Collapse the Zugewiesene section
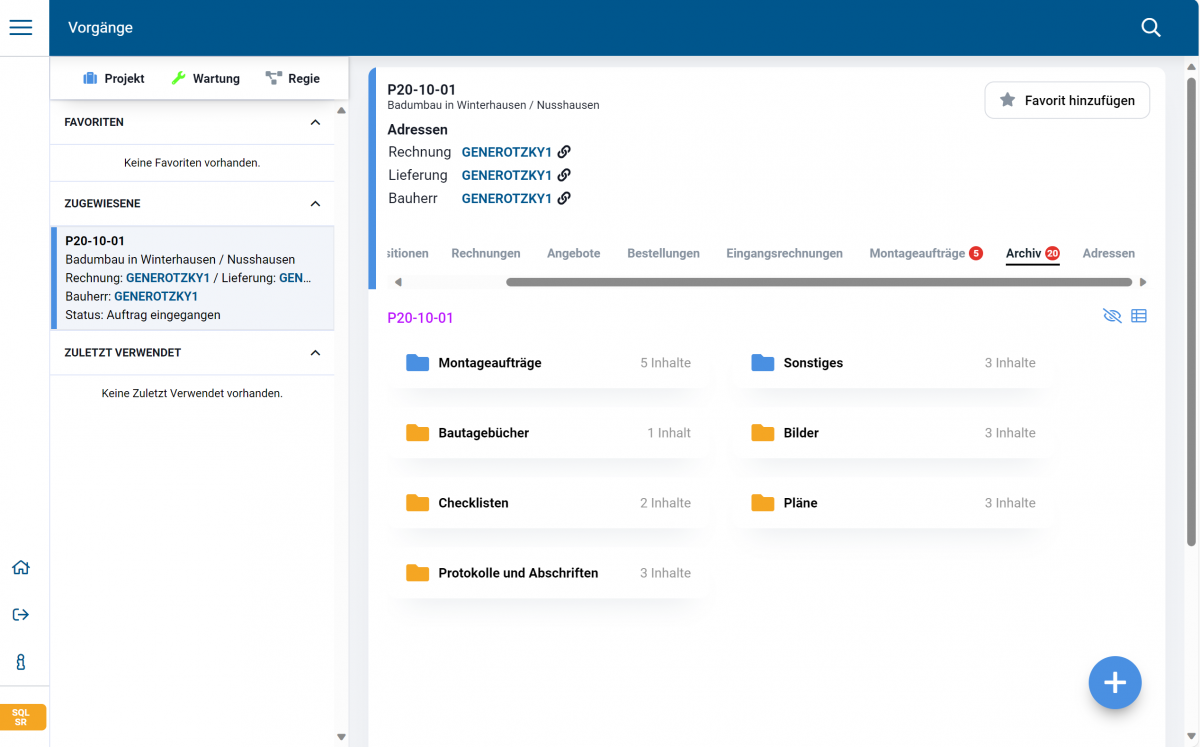 pos(315,204)
